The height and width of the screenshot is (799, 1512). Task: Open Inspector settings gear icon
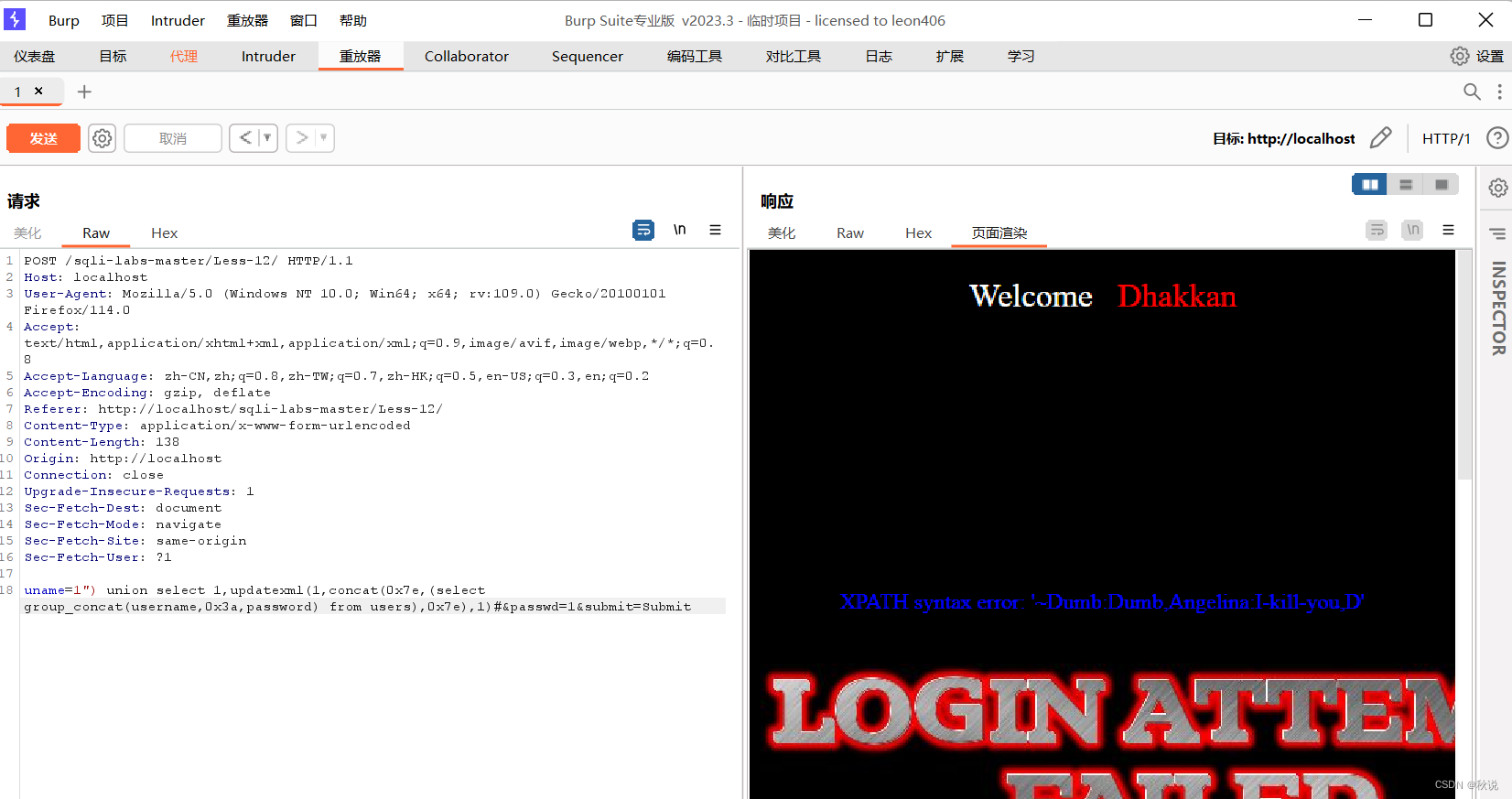(x=1498, y=188)
